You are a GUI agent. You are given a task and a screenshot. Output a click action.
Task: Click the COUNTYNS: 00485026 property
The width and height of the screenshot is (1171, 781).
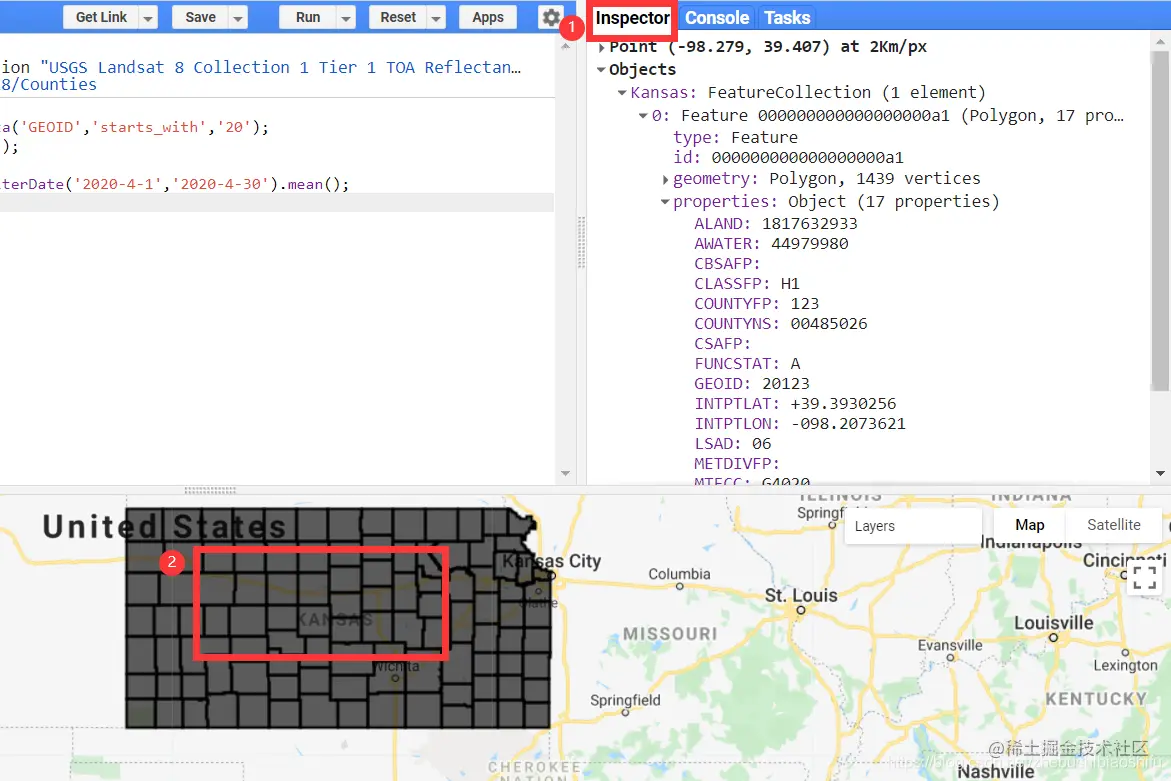(780, 324)
